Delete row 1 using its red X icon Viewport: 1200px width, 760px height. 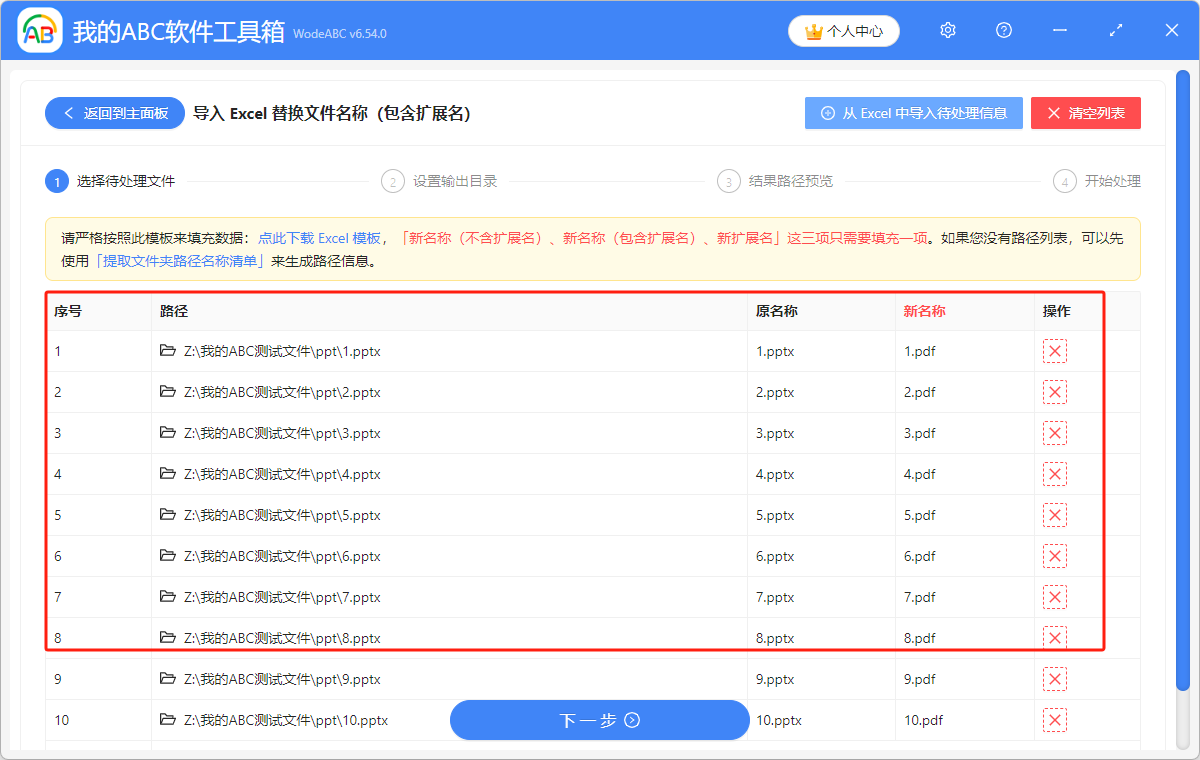click(x=1055, y=351)
